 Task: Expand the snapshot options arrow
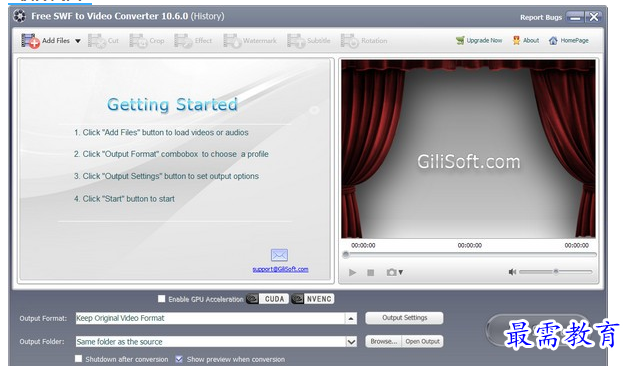[x=401, y=272]
